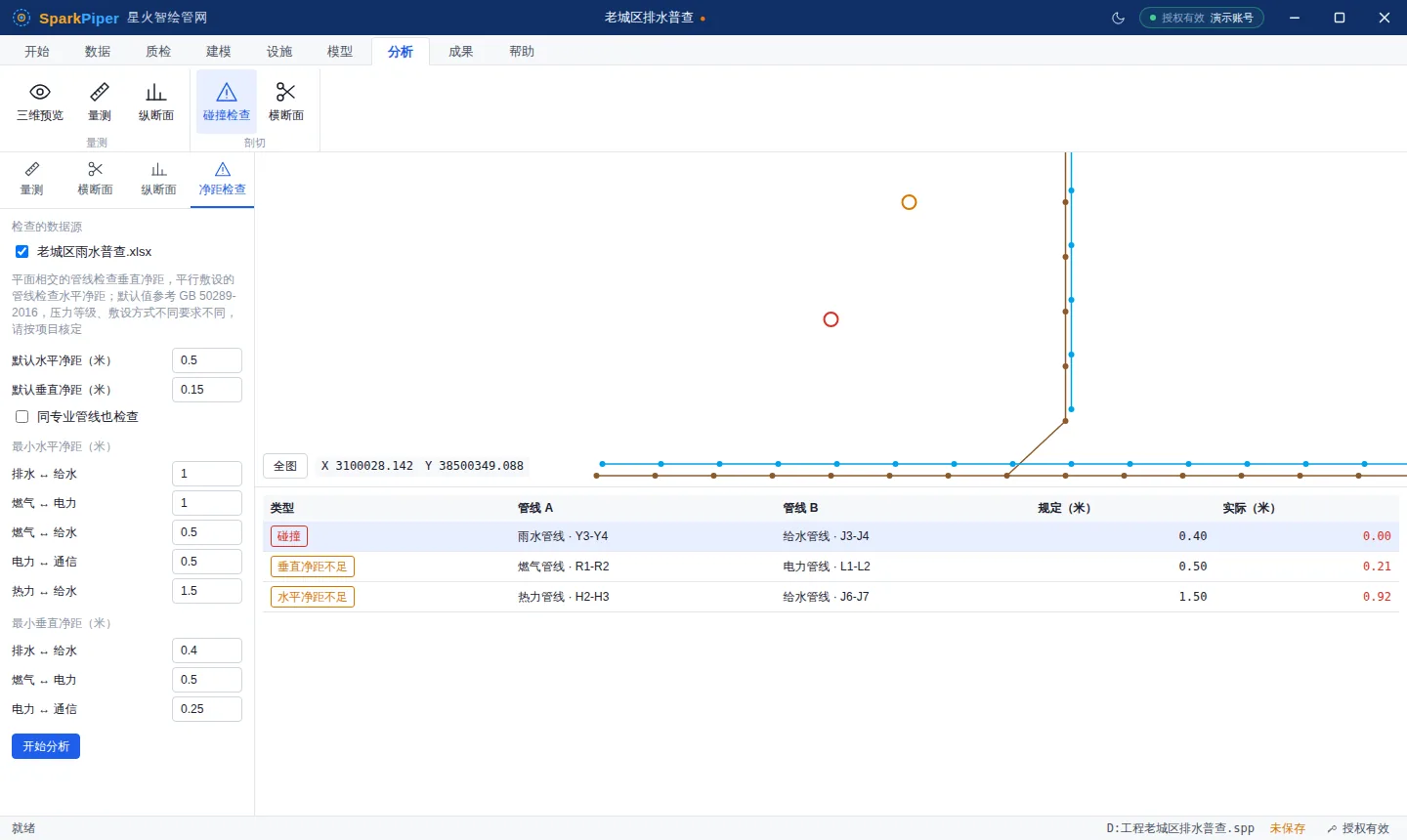Image resolution: width=1407 pixels, height=840 pixels.
Task: Open the 质检 ribbon tab
Action: [x=158, y=51]
